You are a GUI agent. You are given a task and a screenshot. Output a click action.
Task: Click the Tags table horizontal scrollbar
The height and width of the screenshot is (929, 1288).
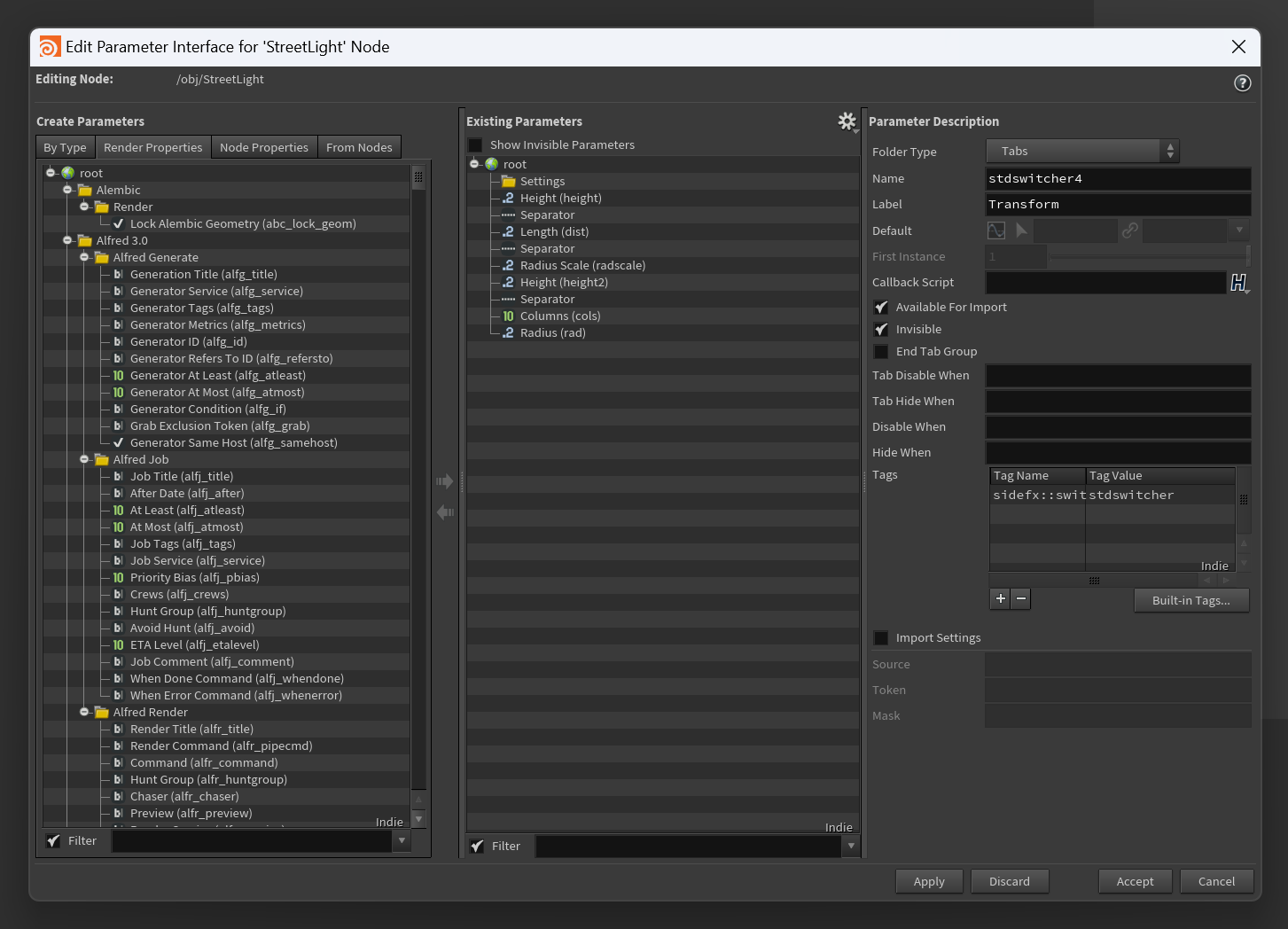[1094, 581]
